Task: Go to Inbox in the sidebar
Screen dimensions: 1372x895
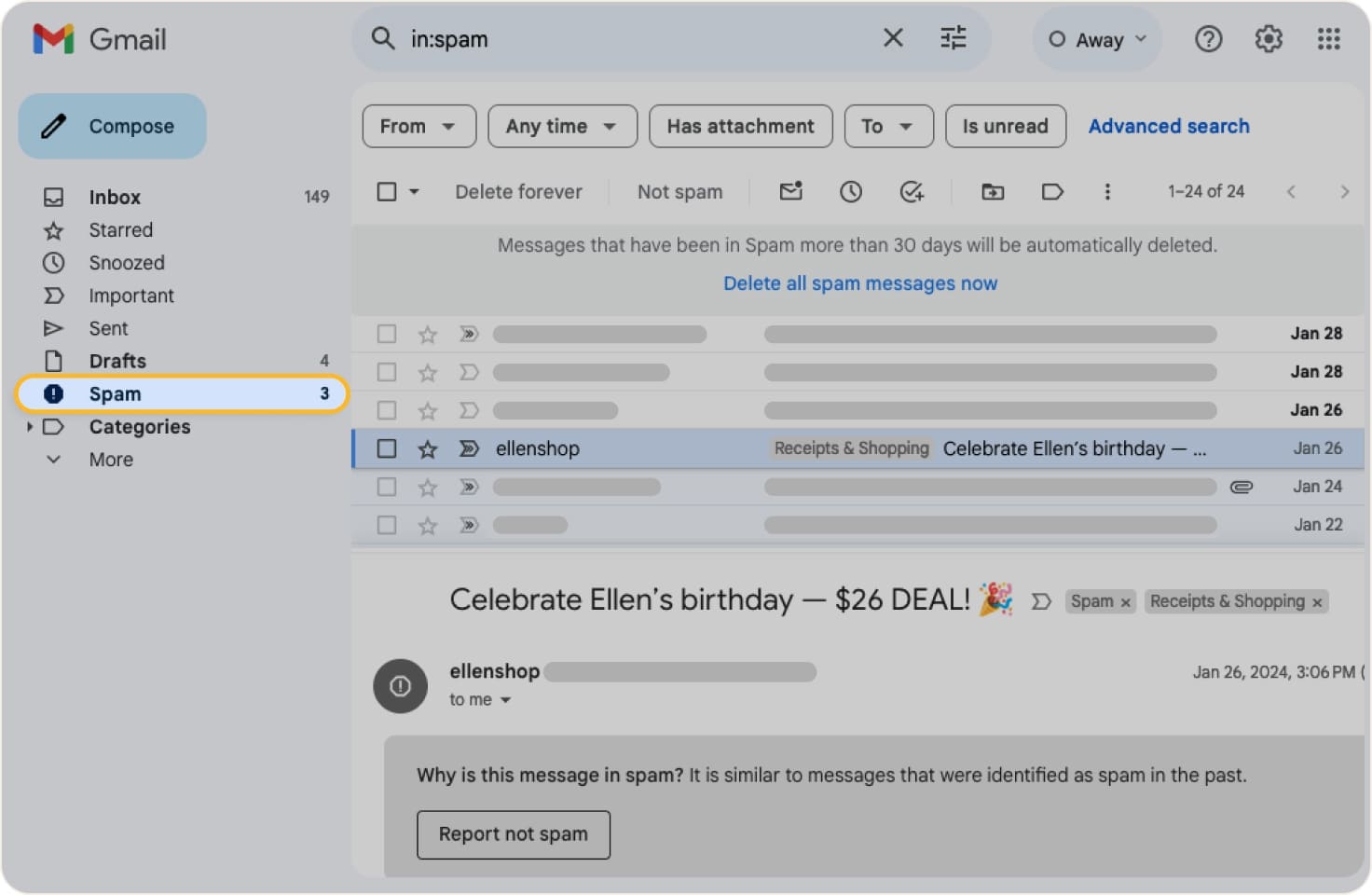Action: pos(114,197)
